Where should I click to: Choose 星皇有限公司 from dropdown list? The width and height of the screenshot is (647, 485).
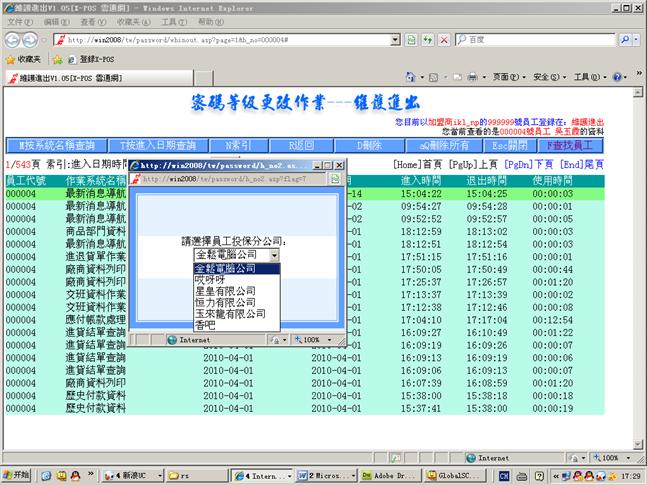225,291
